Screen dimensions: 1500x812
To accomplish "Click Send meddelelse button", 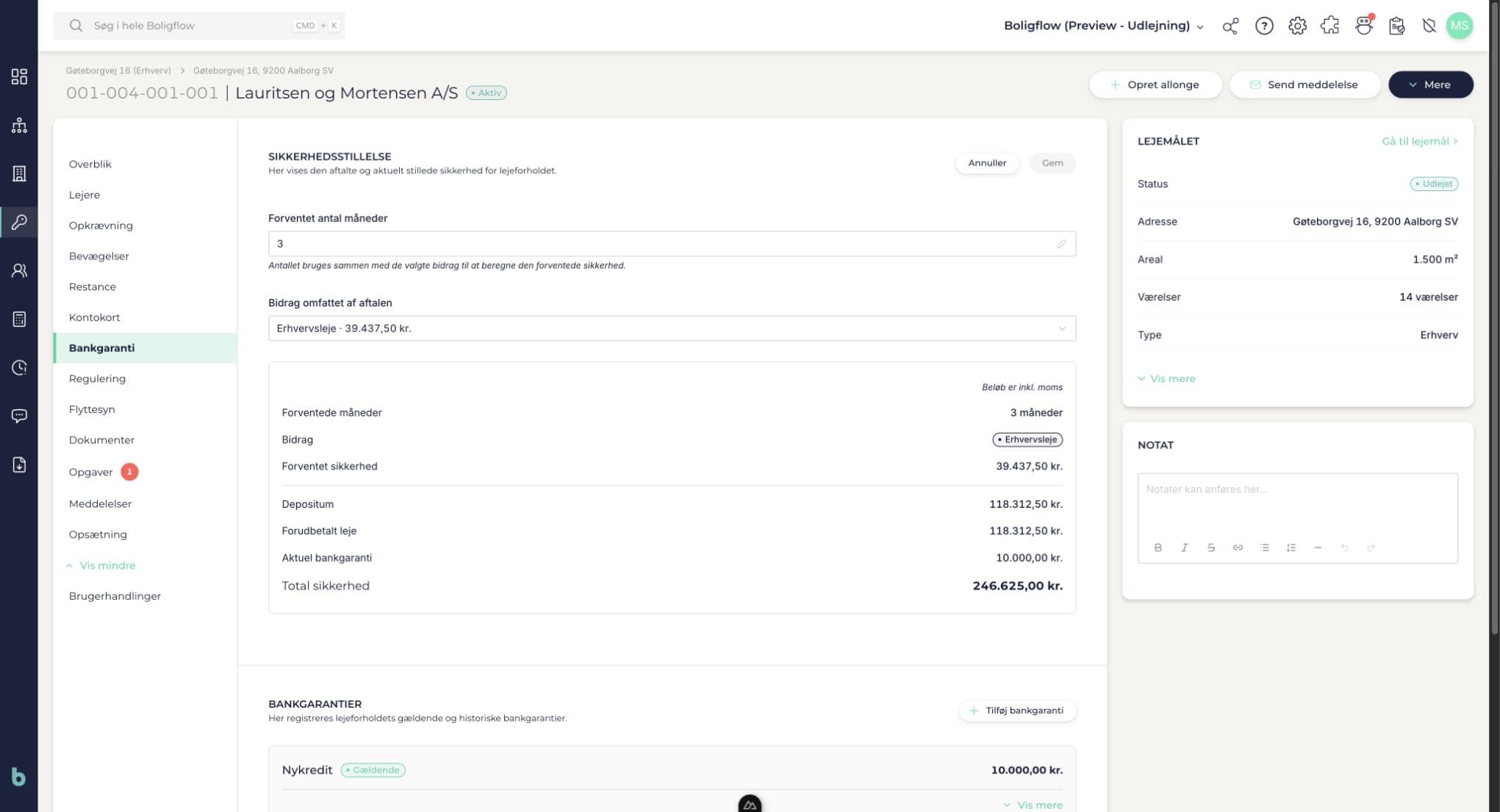I will 1305,85.
